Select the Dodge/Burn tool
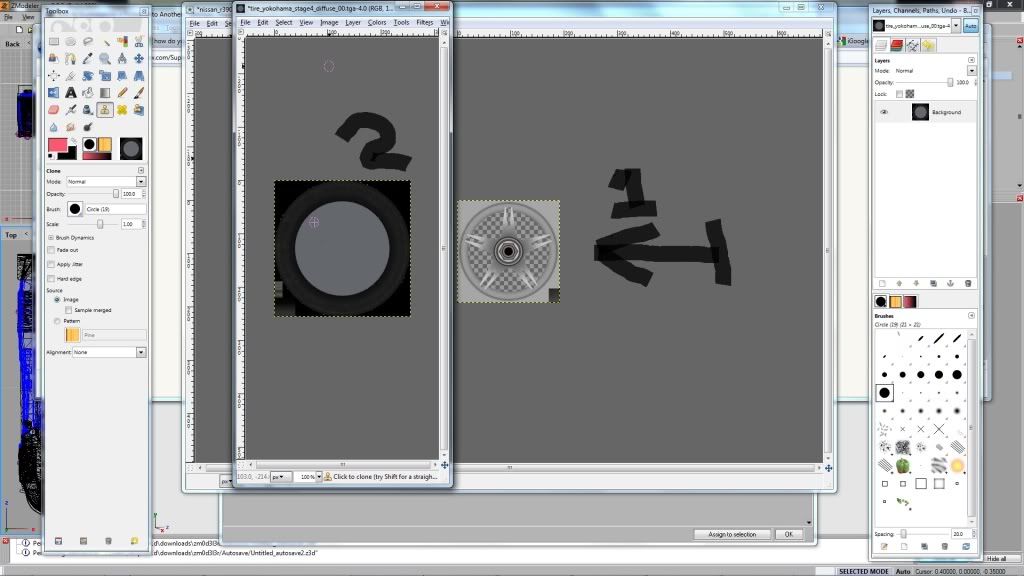The height and width of the screenshot is (576, 1024). pos(88,127)
